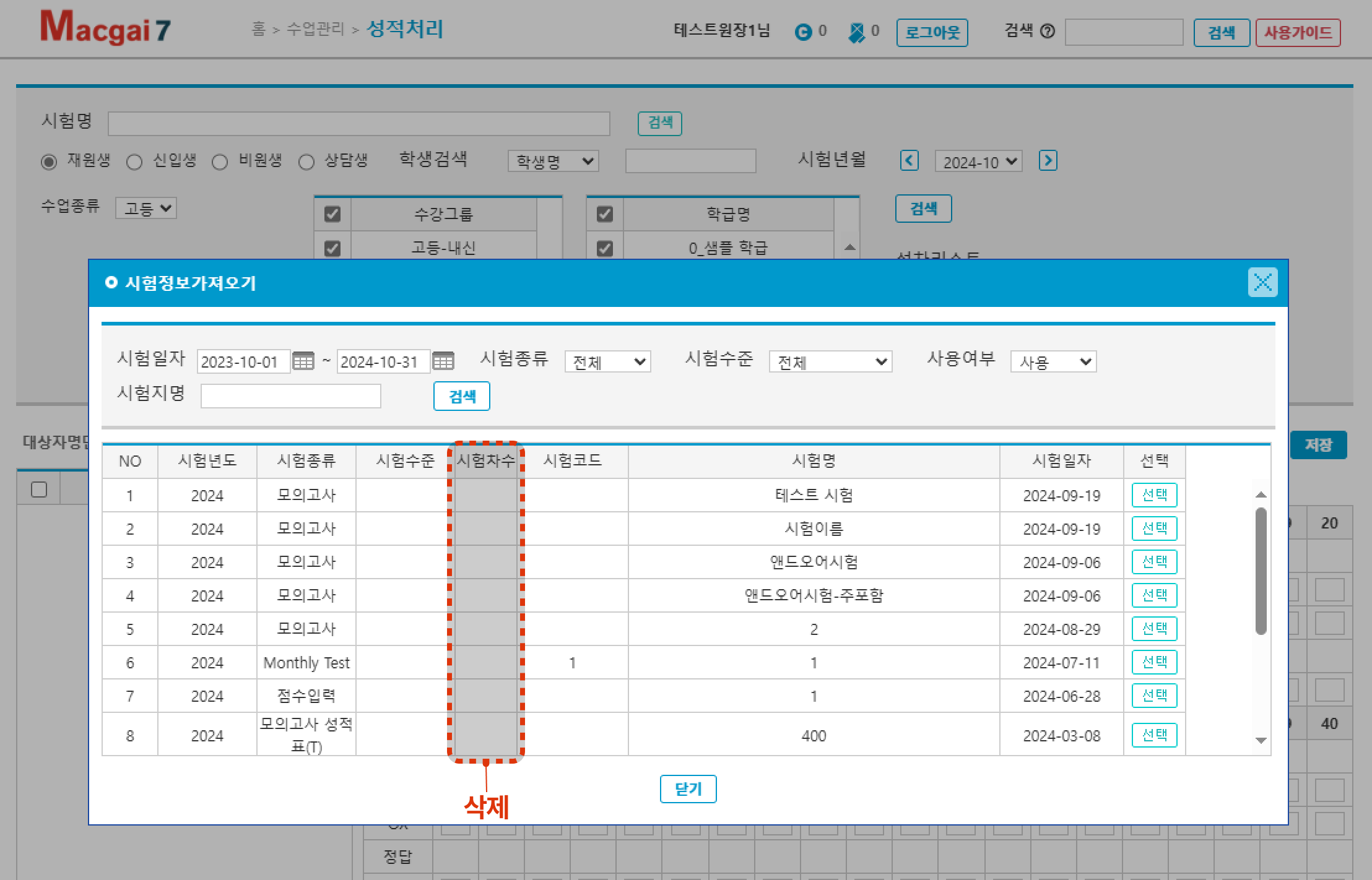
Task: Click 홈 in the breadcrumb
Action: pyautogui.click(x=258, y=29)
